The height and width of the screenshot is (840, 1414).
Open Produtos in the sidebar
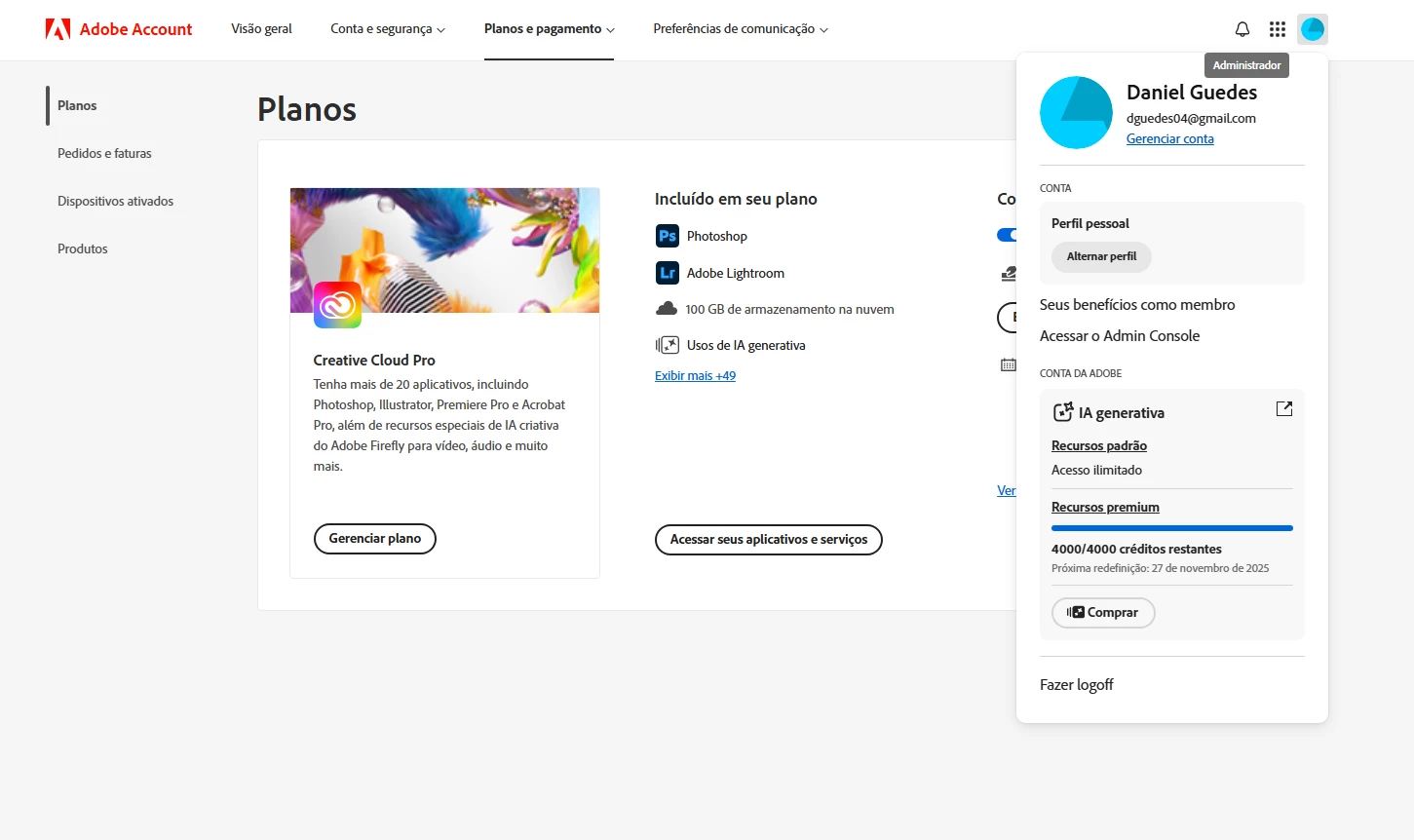pos(83,248)
